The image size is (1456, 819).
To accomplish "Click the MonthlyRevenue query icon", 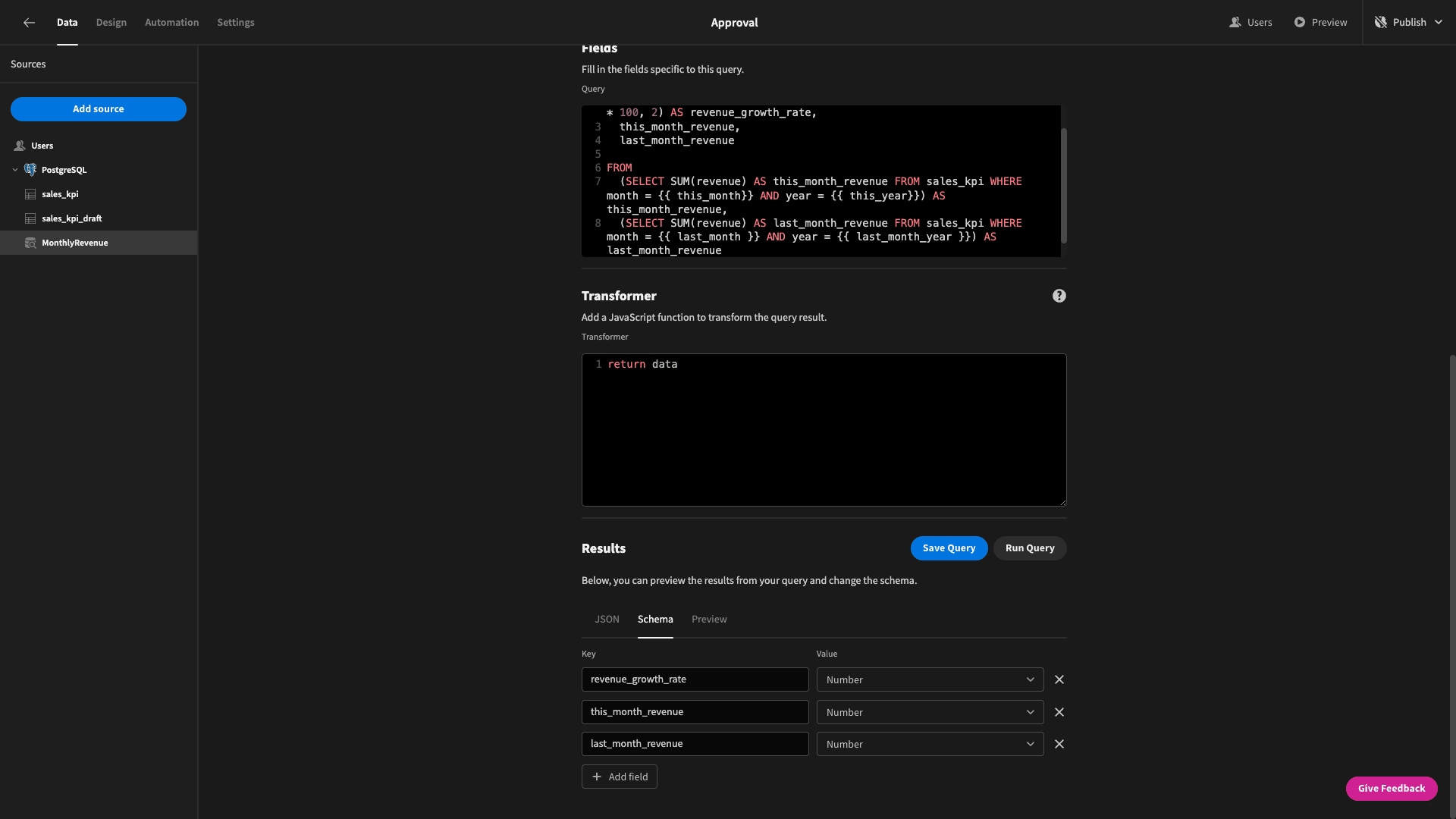I will (x=30, y=243).
